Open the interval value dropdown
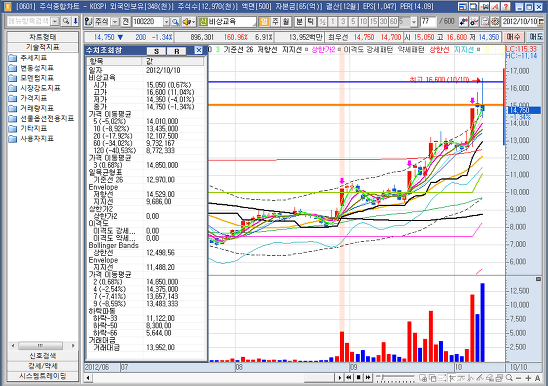Image resolution: width=548 pixels, height=386 pixels. 414,22
